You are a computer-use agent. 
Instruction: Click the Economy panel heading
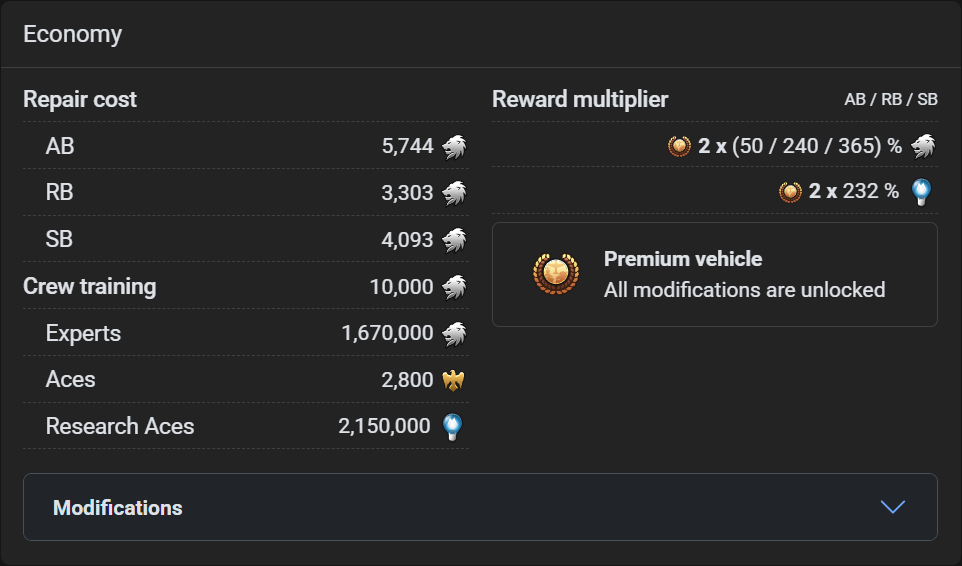pyautogui.click(x=73, y=34)
